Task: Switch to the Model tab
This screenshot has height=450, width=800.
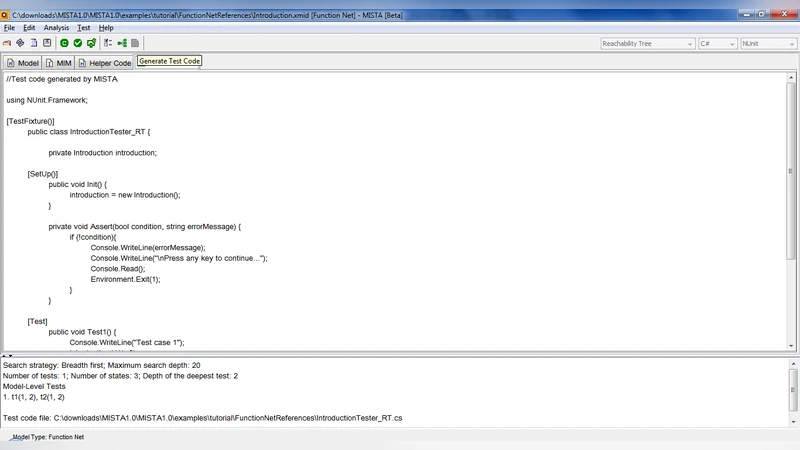Action: tap(22, 63)
